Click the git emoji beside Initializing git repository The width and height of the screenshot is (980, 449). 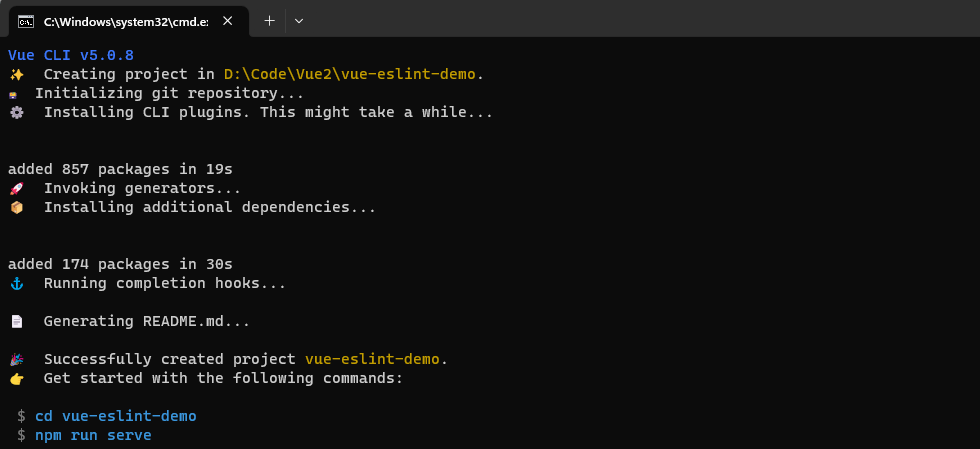[x=13, y=93]
